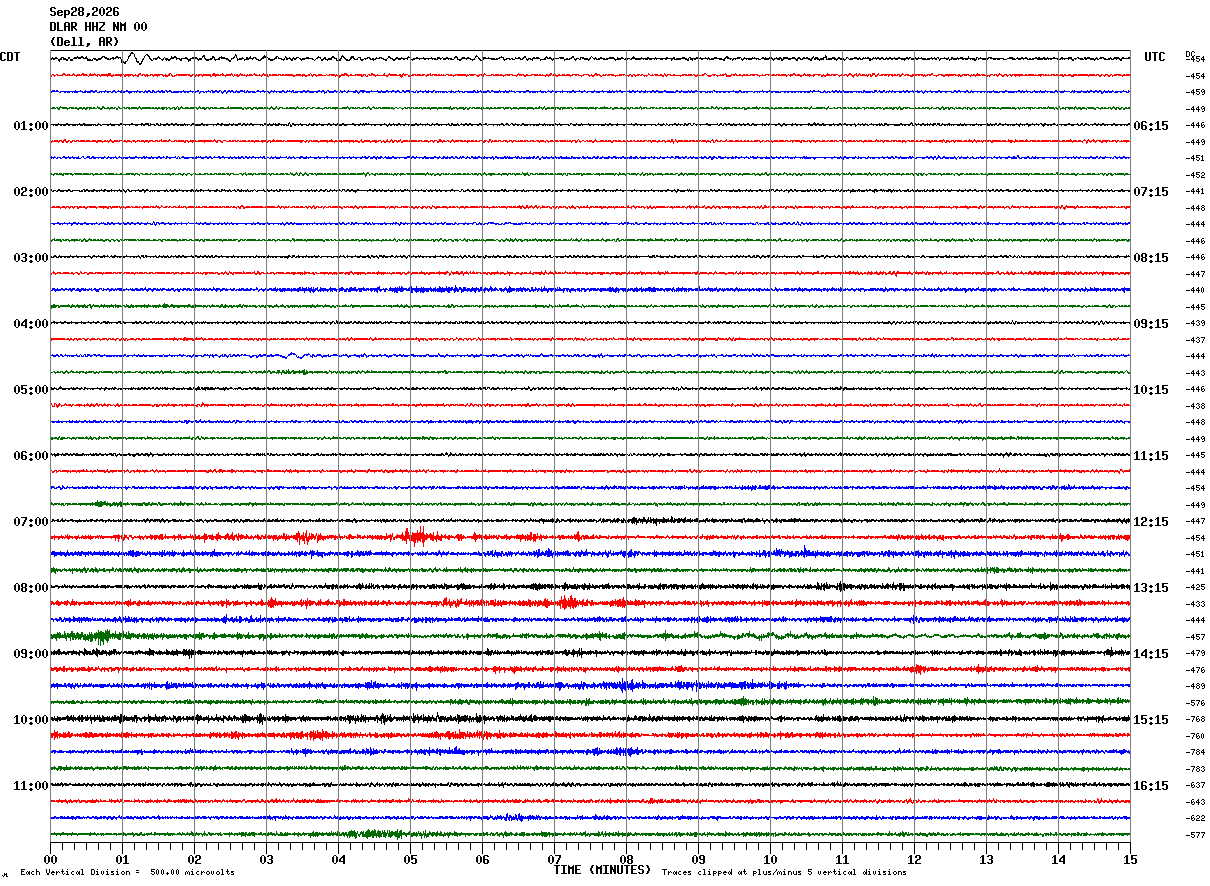Click the 12:15 UTC time label
This screenshot has height=886, width=1210.
point(1150,522)
